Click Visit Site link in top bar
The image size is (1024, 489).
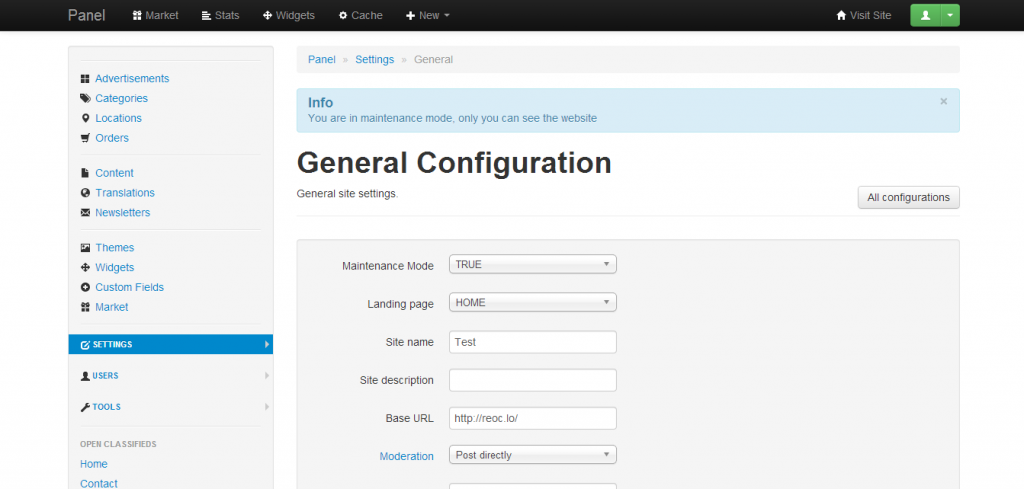pyautogui.click(x=863, y=15)
